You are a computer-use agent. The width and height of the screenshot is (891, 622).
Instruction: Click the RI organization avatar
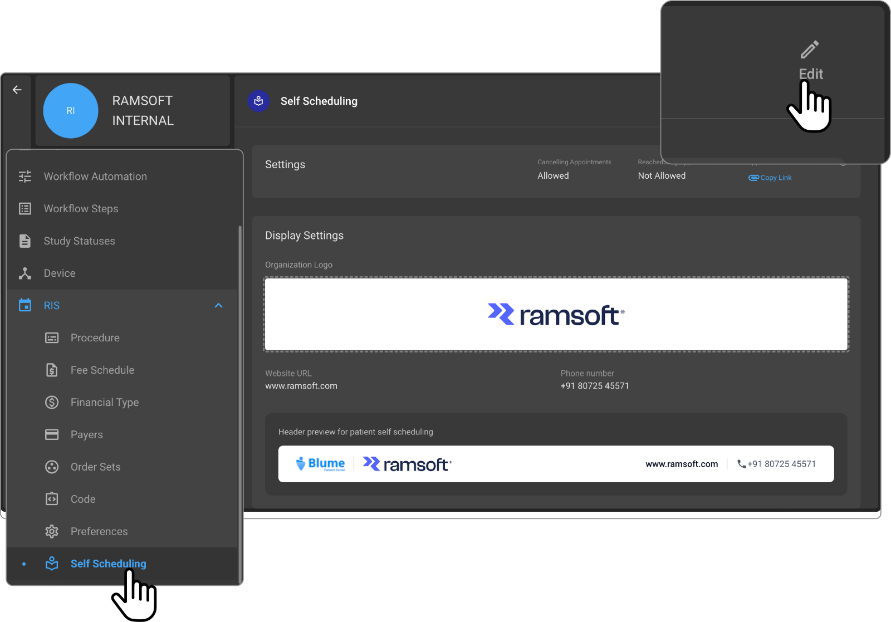[70, 111]
